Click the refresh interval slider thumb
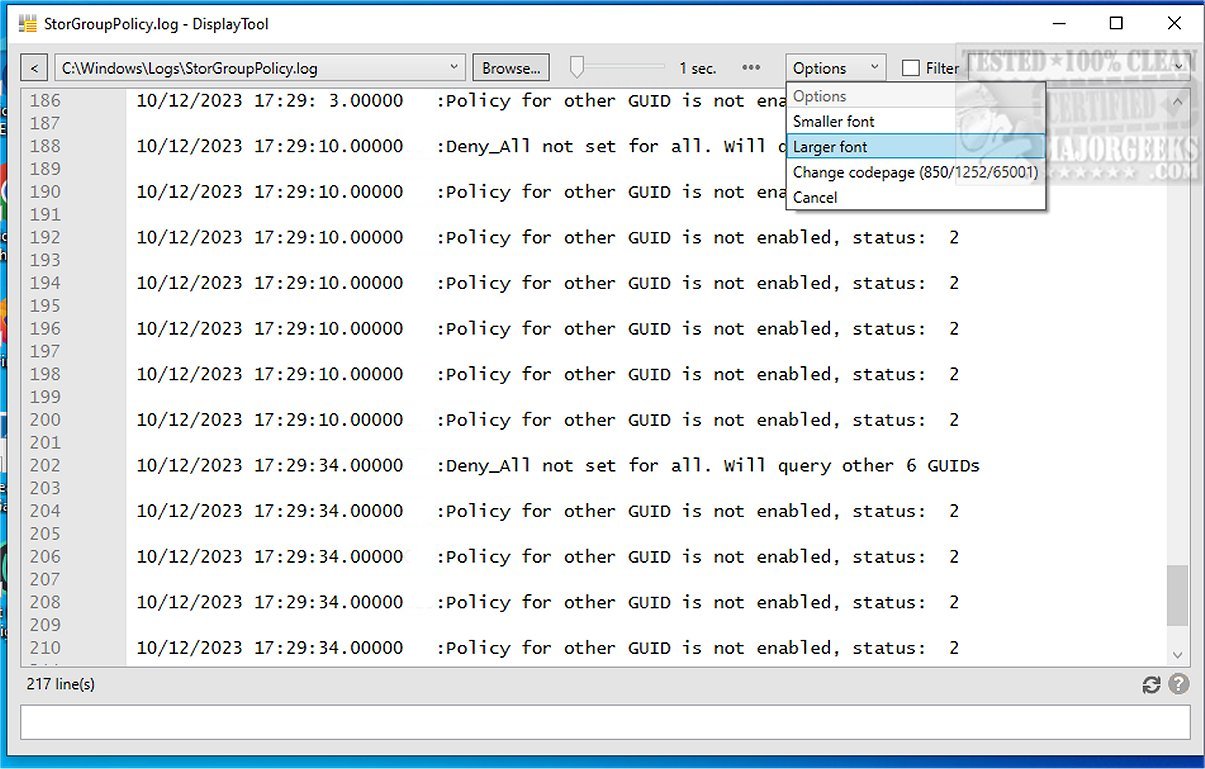The image size is (1205, 769). (x=577, y=67)
